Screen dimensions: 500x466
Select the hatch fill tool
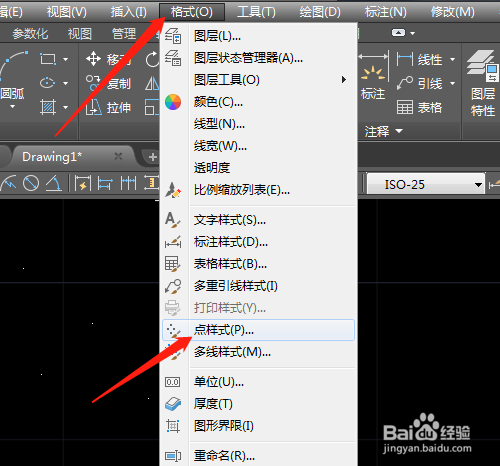point(48,107)
